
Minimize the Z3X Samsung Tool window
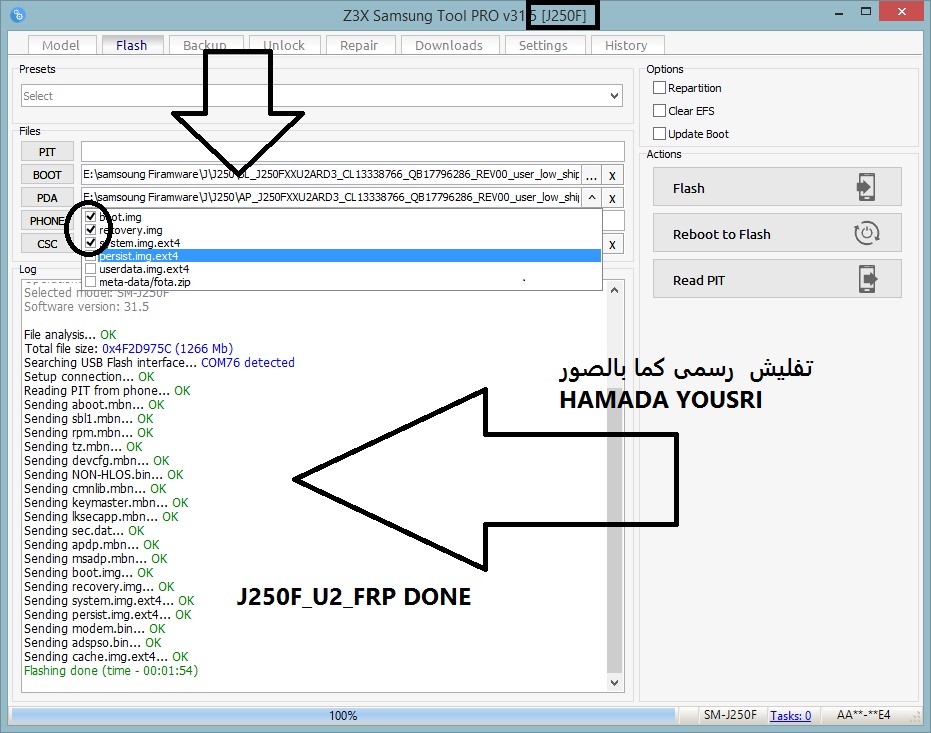pos(839,13)
